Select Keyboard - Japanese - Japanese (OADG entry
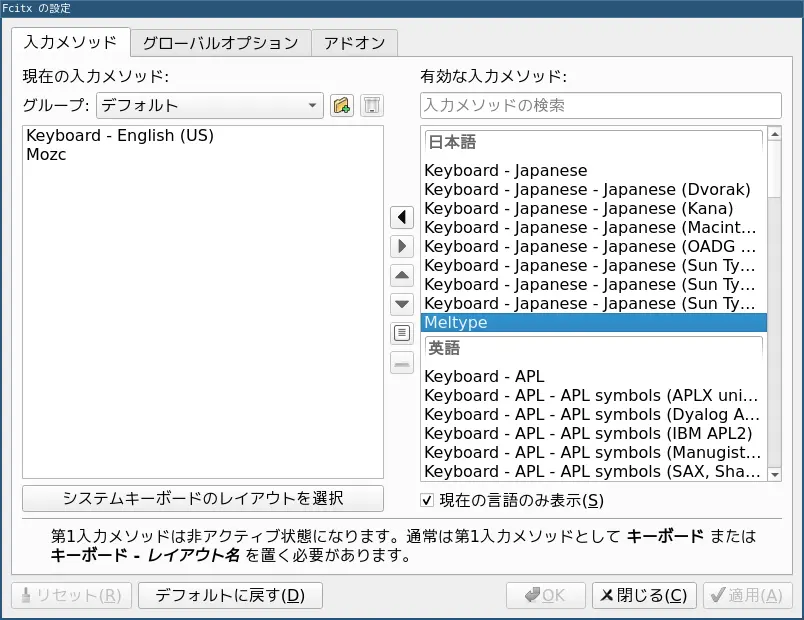 tap(594, 246)
